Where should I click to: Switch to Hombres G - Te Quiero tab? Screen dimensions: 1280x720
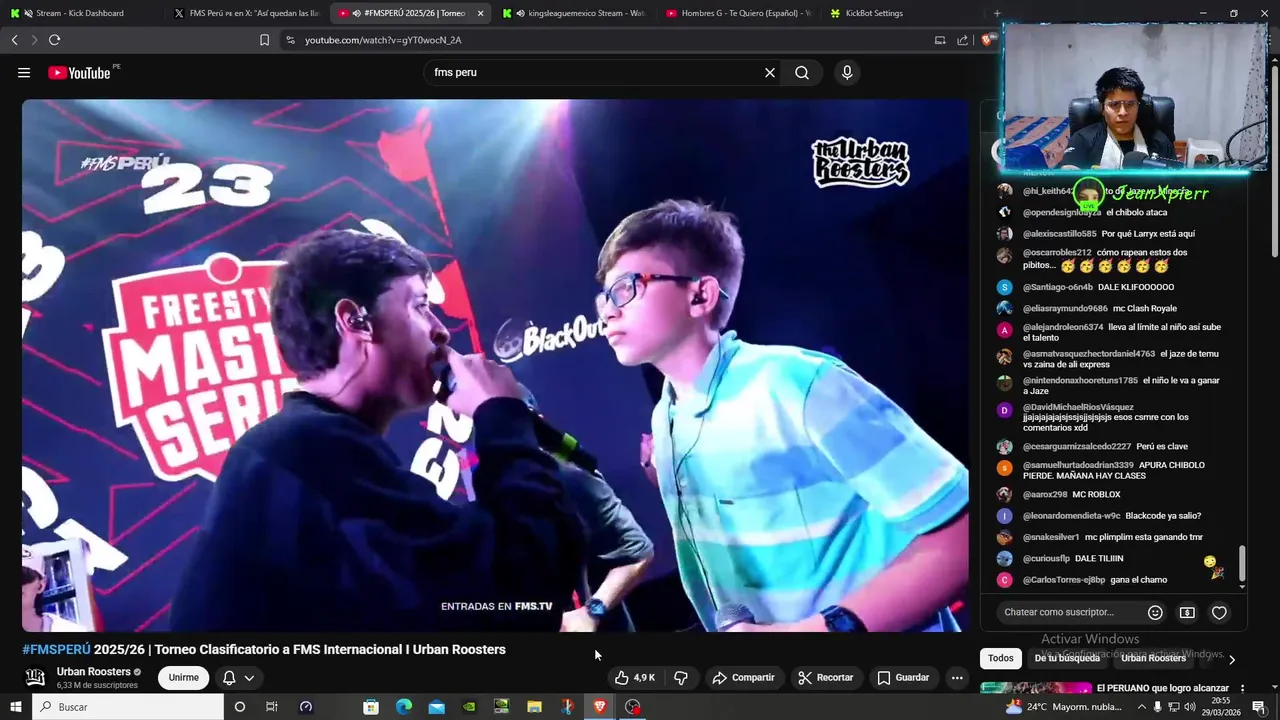(738, 13)
